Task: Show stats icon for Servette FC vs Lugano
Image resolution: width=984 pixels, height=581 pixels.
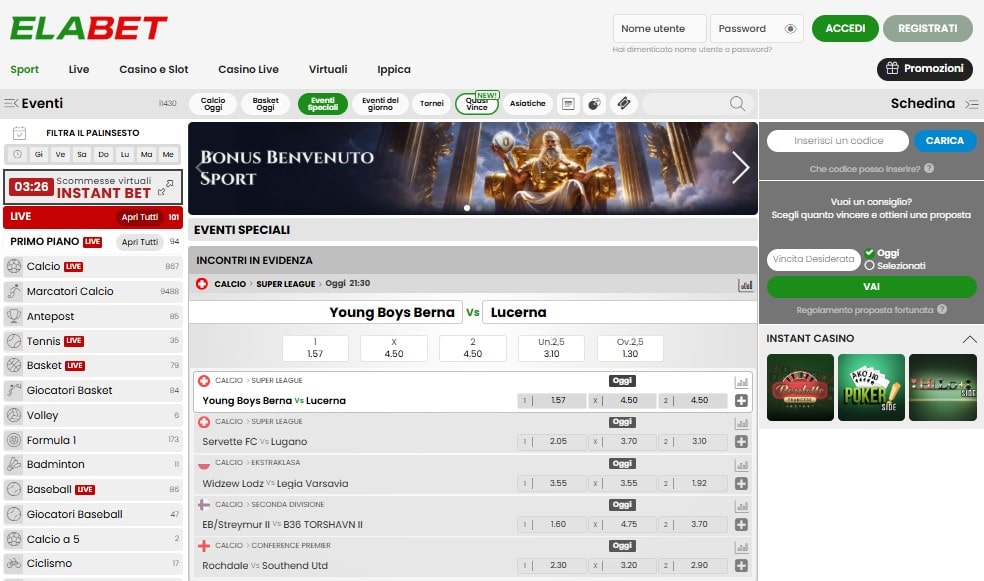Action: (741, 424)
